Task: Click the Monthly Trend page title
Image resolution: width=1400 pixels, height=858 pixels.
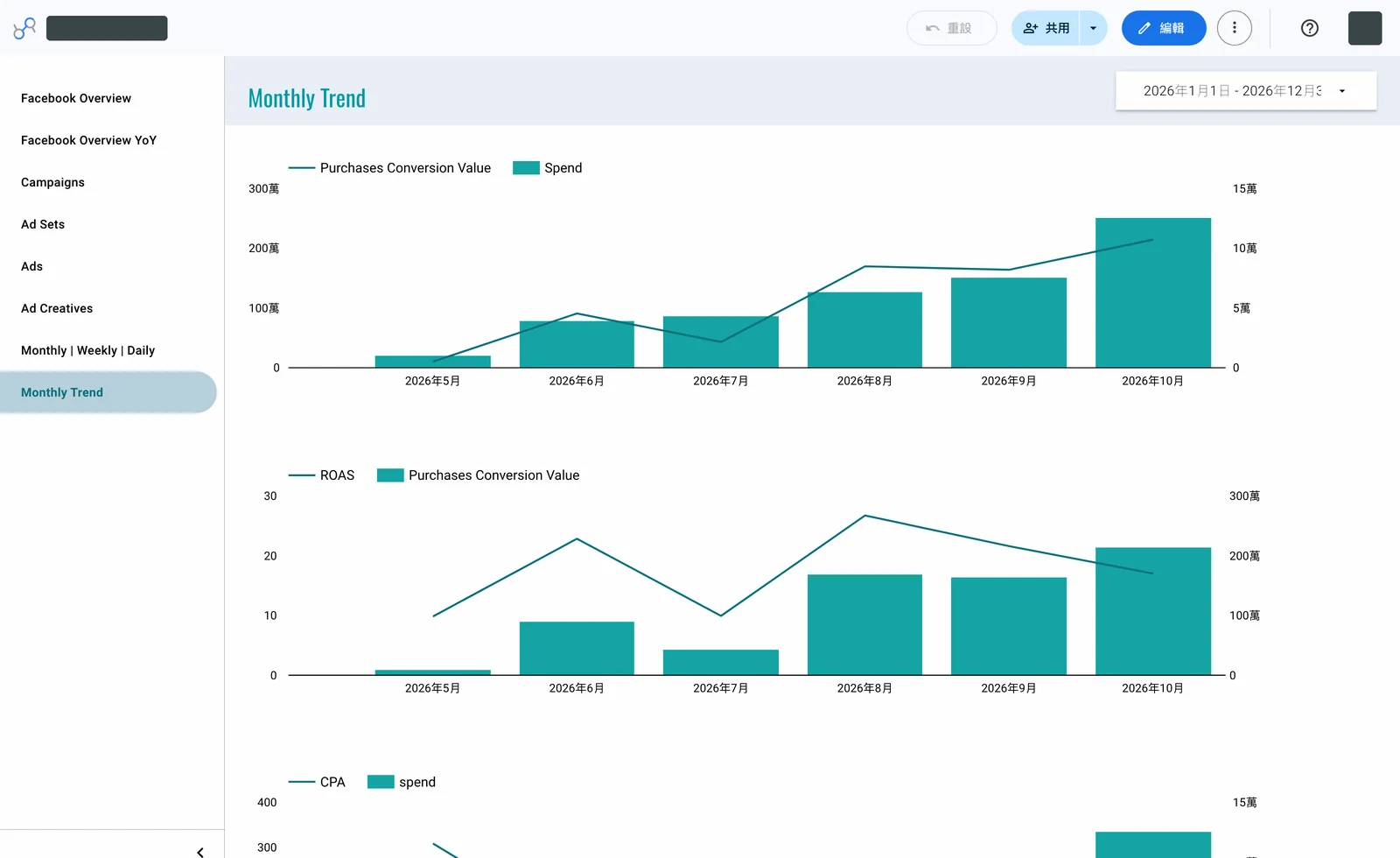Action: pyautogui.click(x=307, y=98)
